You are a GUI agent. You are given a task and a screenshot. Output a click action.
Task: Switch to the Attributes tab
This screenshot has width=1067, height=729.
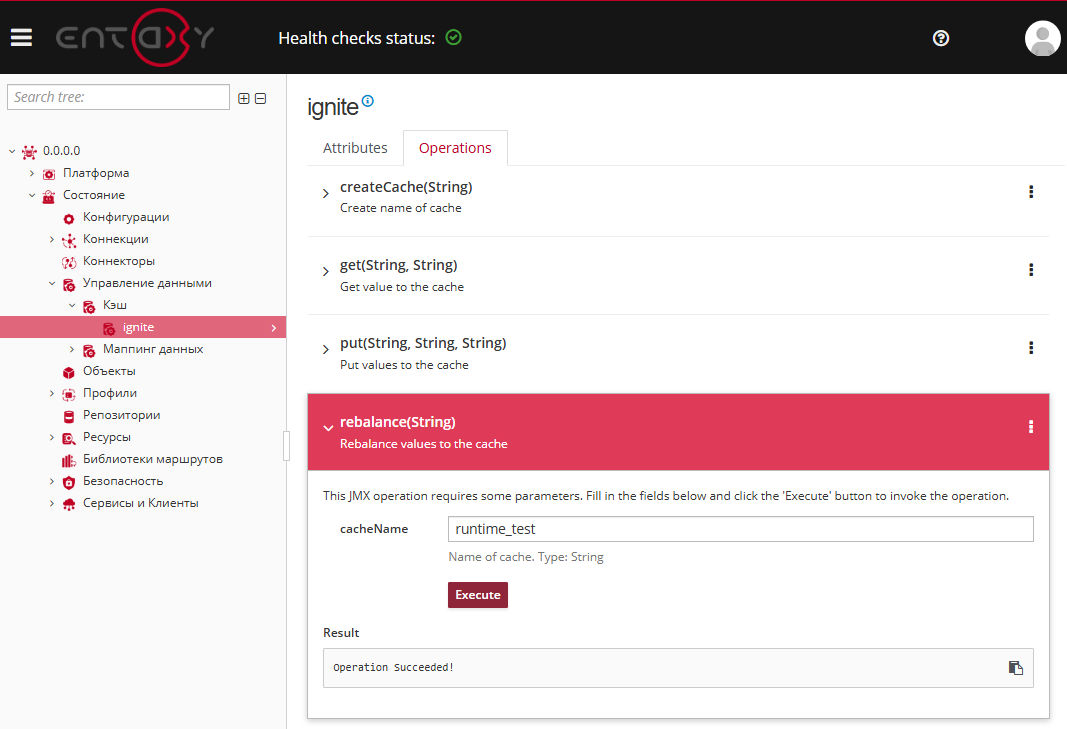tap(355, 148)
